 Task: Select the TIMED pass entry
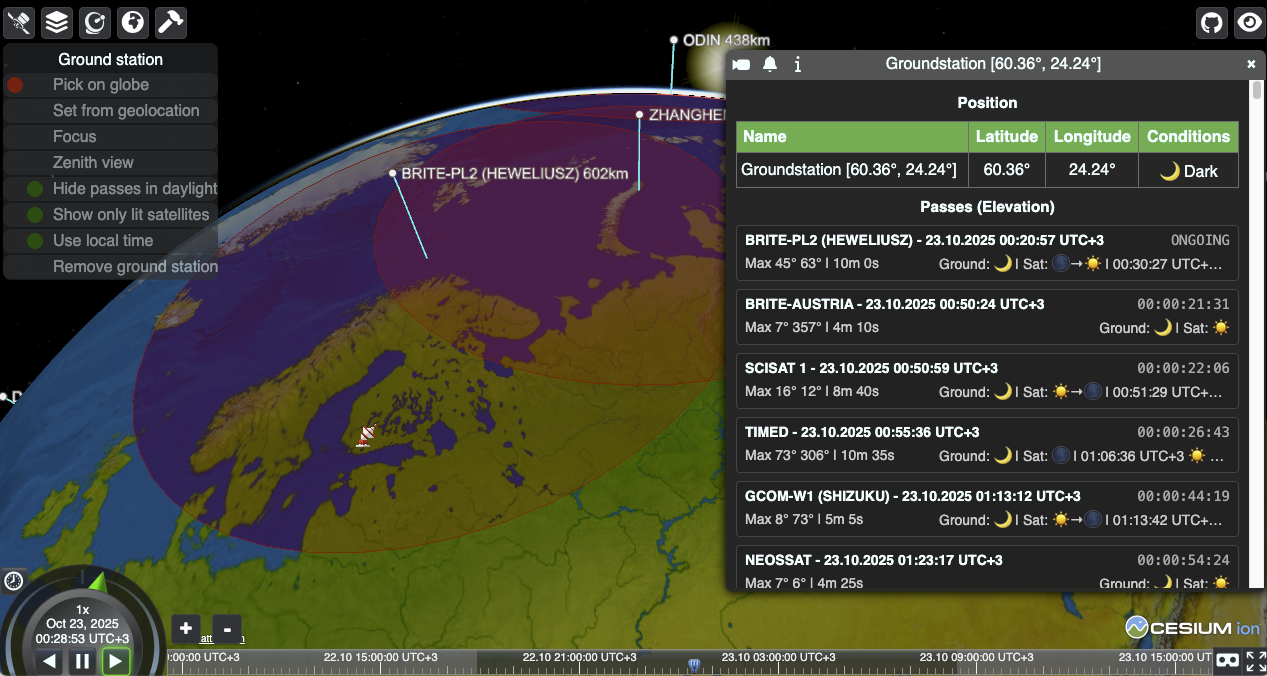point(987,445)
